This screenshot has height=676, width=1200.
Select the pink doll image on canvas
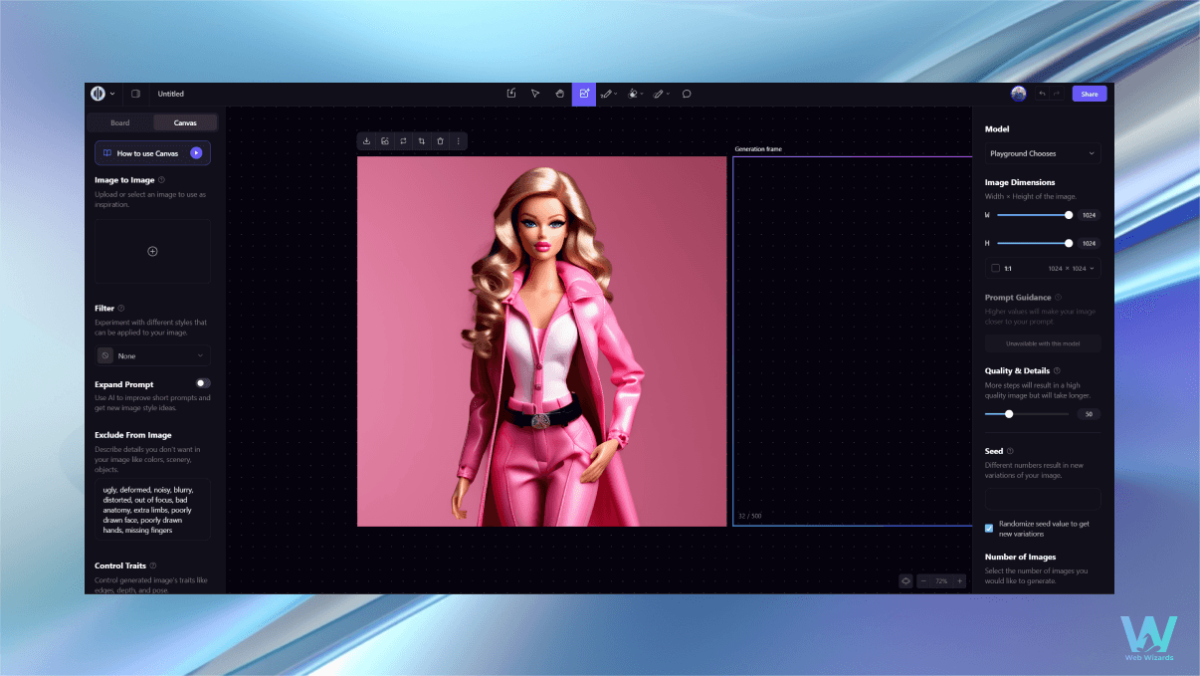(x=542, y=341)
